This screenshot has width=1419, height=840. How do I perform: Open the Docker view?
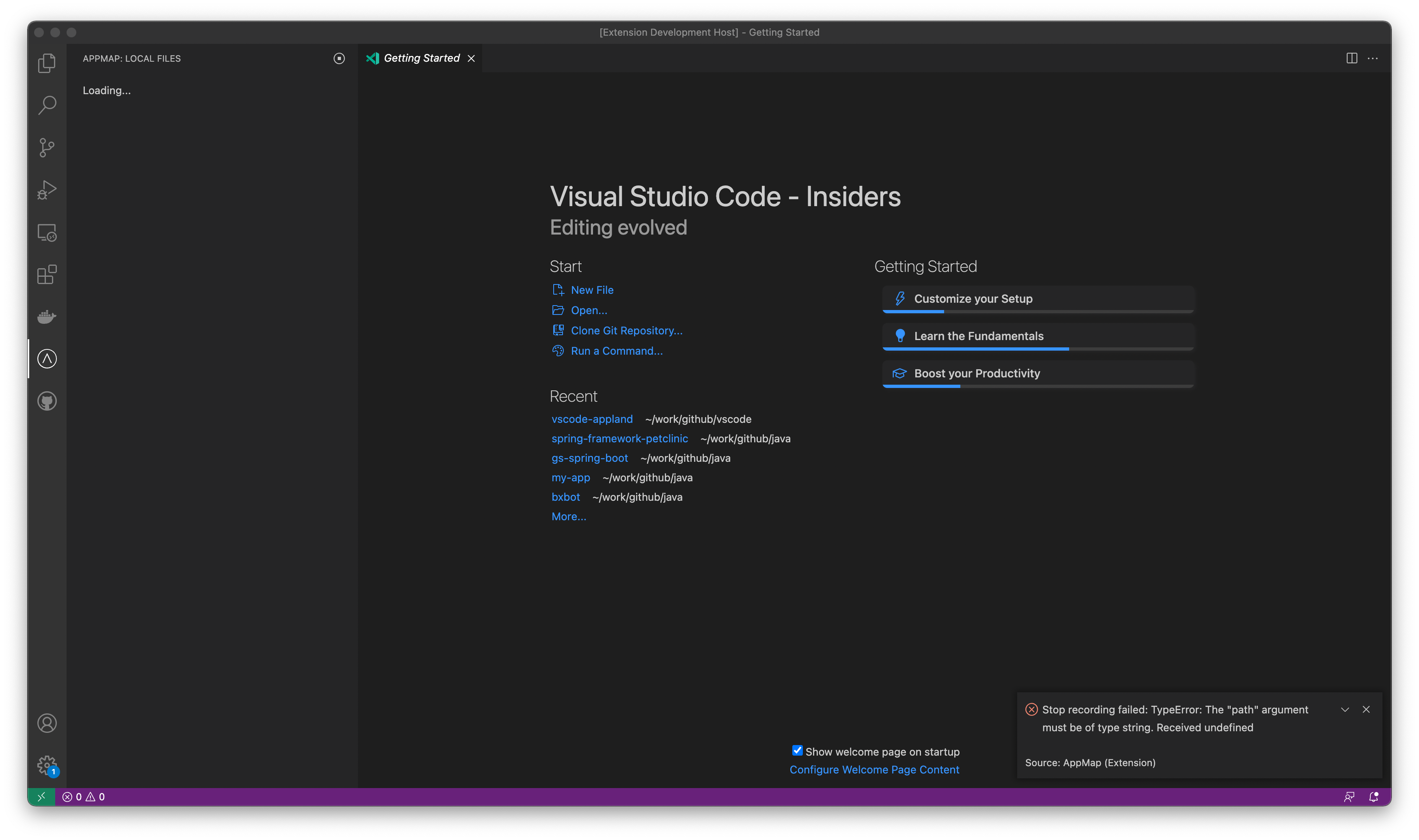tap(47, 317)
